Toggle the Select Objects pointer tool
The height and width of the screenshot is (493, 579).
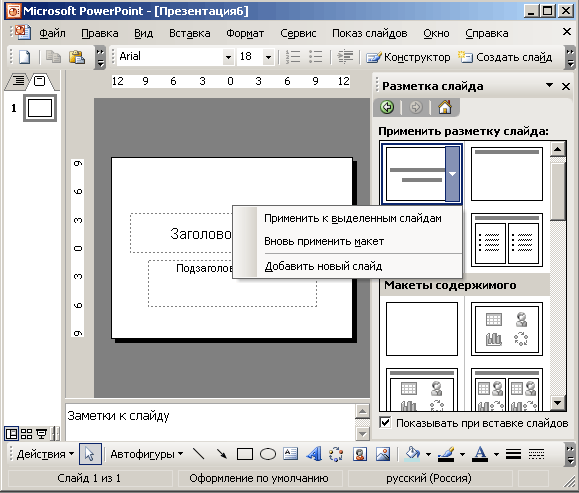tap(90, 454)
